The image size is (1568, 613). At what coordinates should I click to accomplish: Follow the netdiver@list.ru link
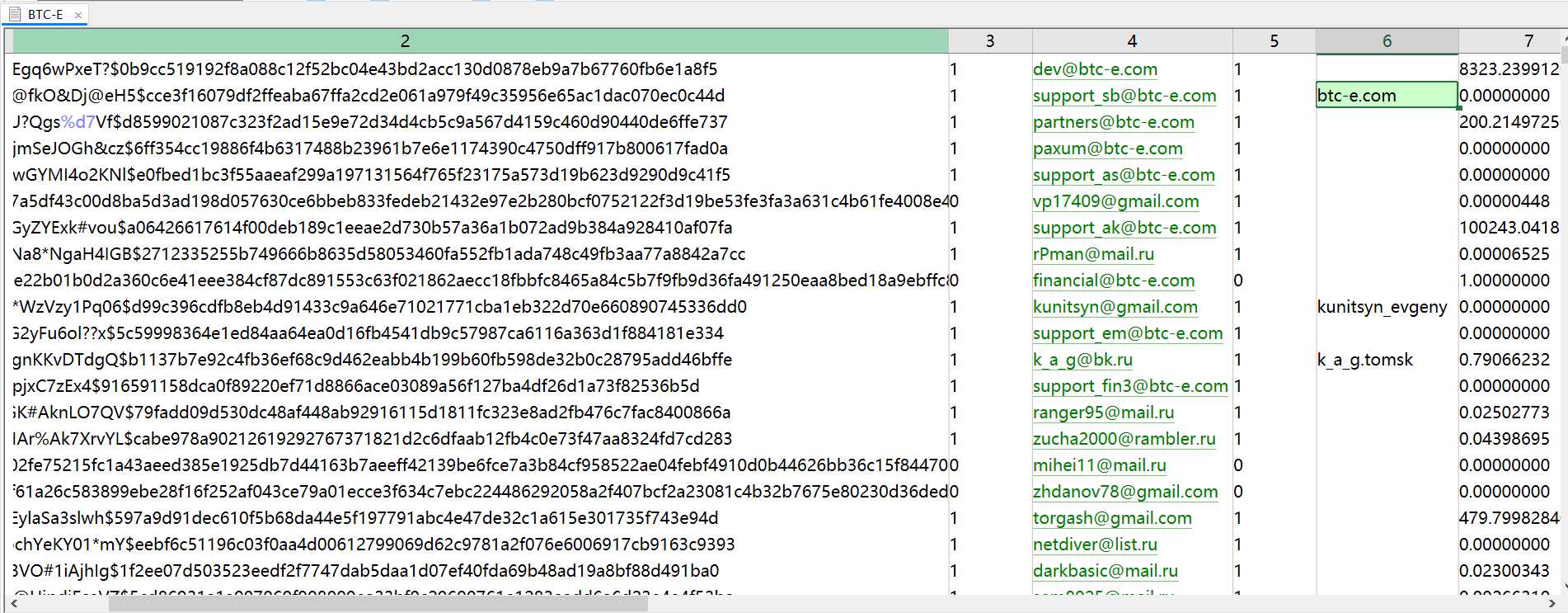point(1096,545)
